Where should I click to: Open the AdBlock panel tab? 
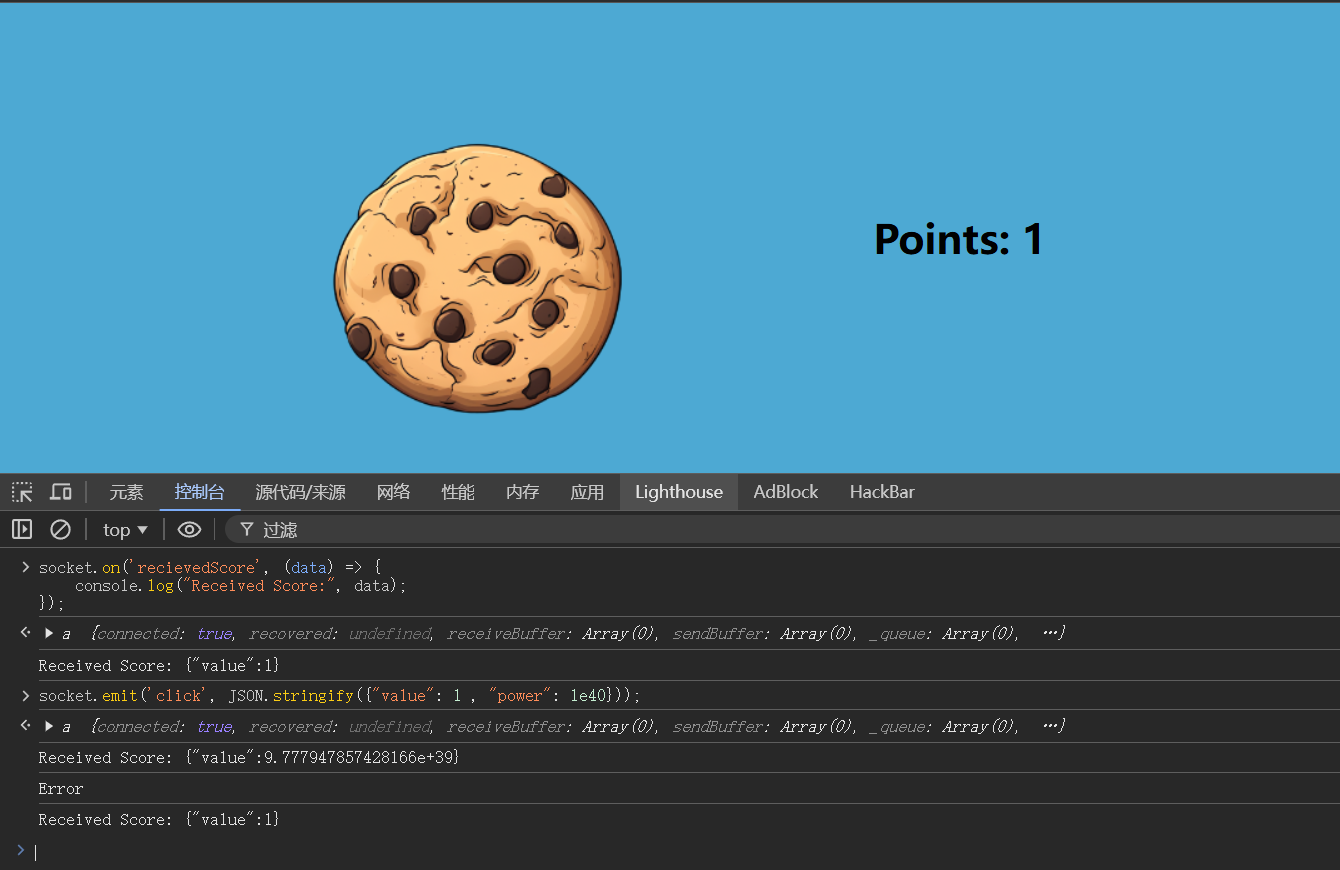785,492
